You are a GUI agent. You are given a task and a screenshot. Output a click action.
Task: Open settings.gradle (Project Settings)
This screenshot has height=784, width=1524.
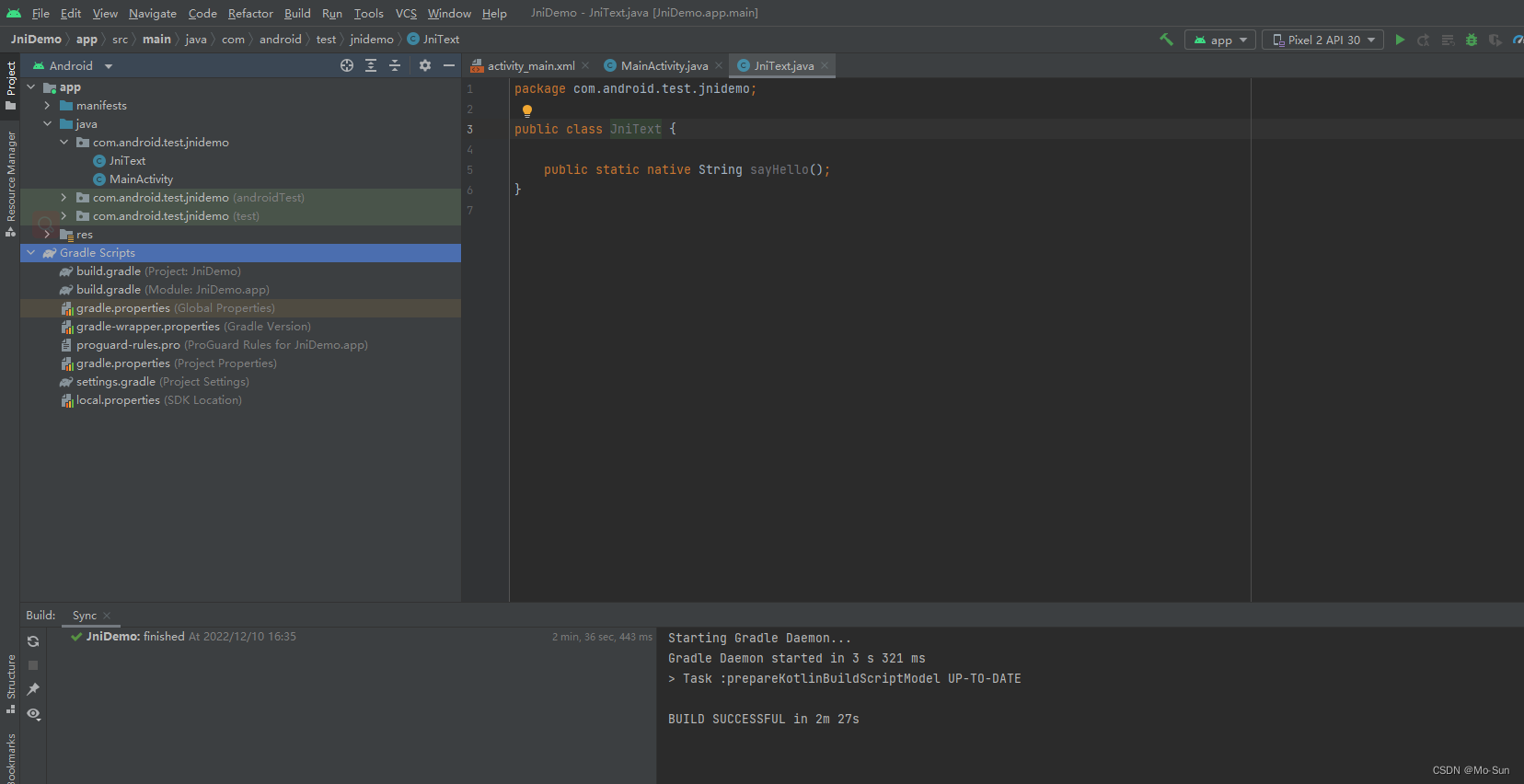(155, 382)
